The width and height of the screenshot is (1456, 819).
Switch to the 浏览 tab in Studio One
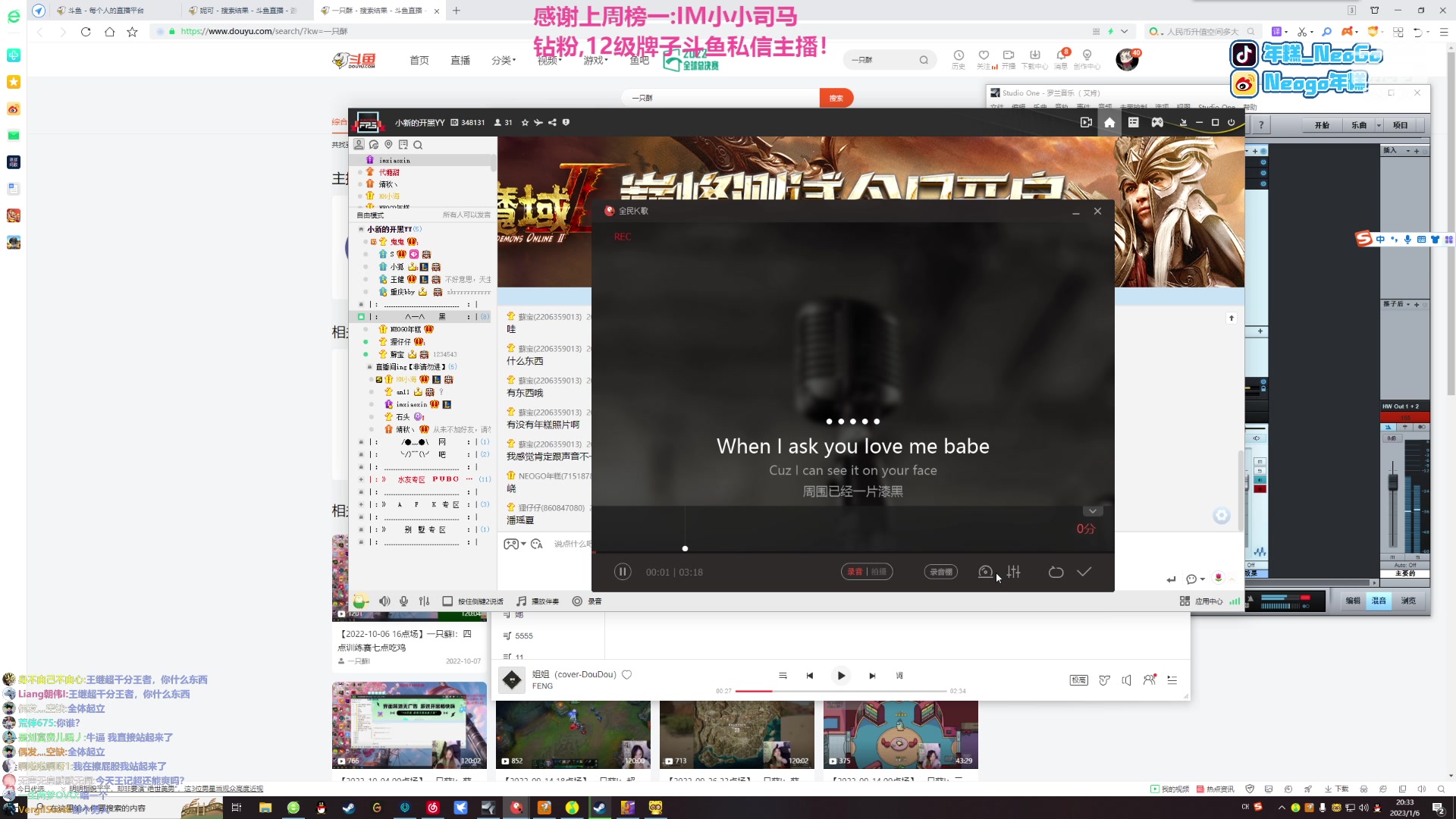tap(1408, 601)
